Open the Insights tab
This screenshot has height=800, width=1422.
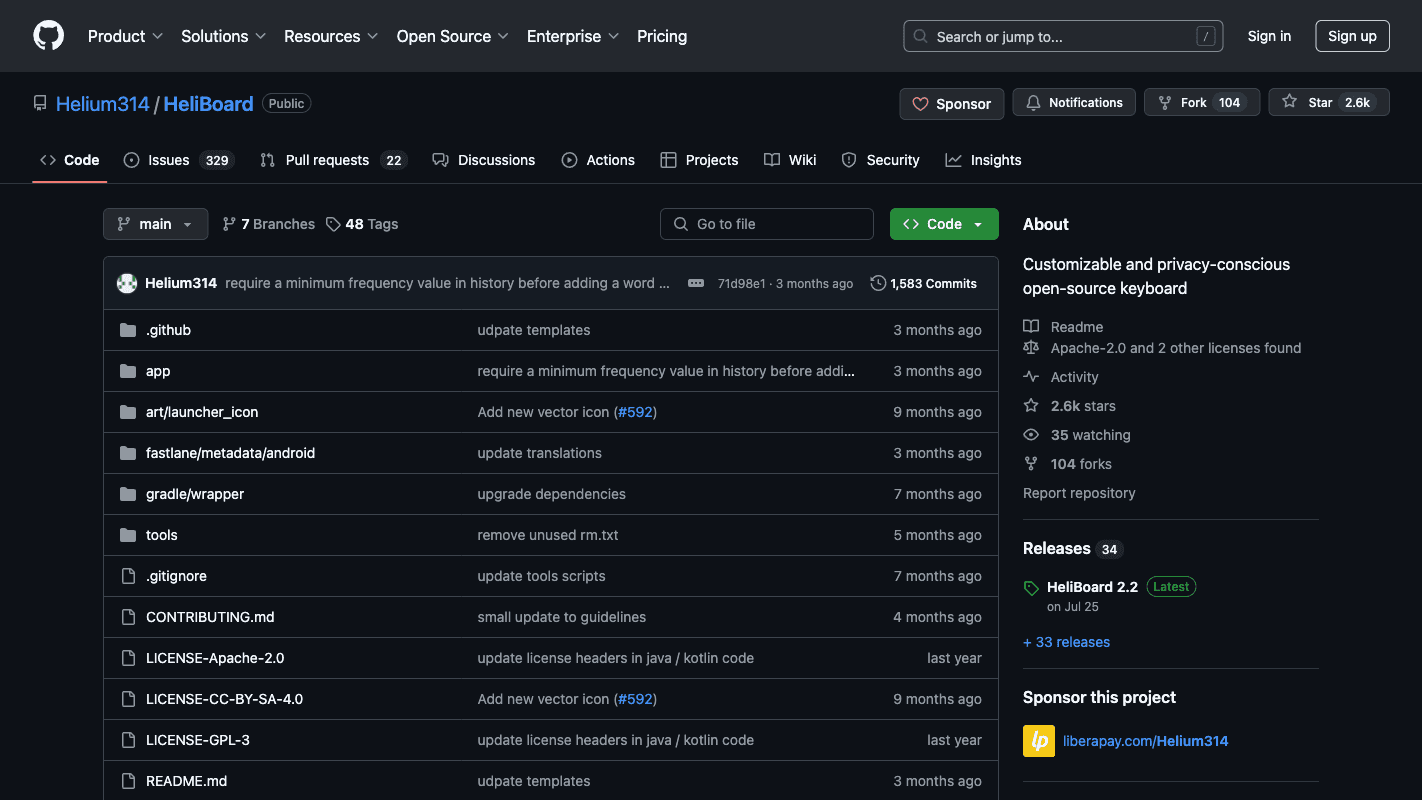[984, 160]
